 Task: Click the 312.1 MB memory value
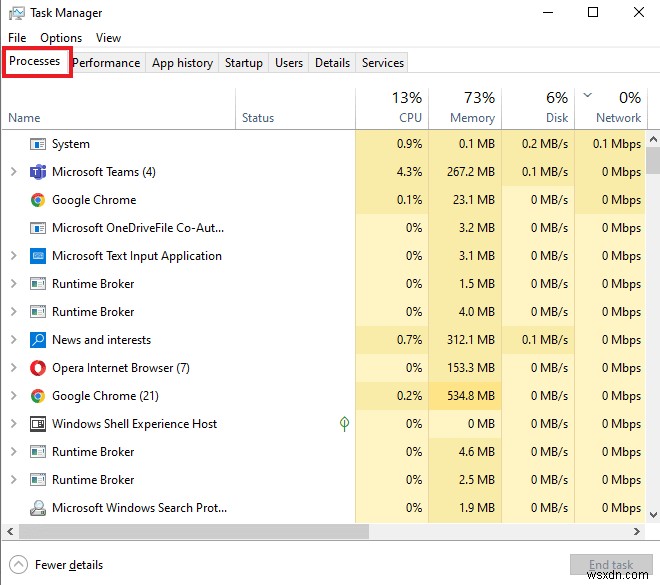pyautogui.click(x=471, y=340)
